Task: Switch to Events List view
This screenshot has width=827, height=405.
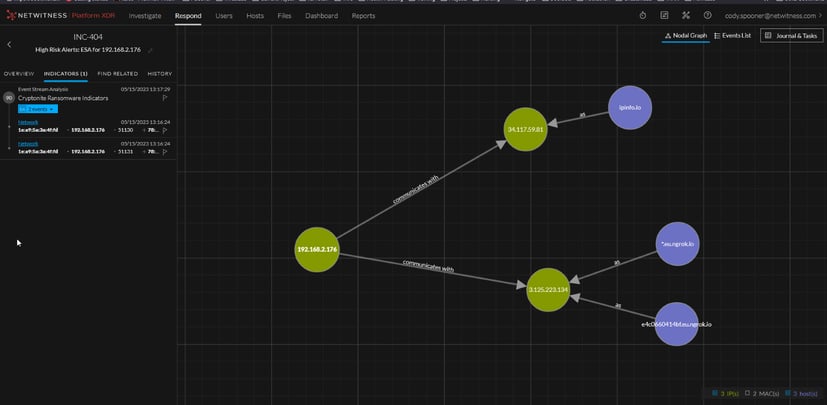Action: coord(733,35)
